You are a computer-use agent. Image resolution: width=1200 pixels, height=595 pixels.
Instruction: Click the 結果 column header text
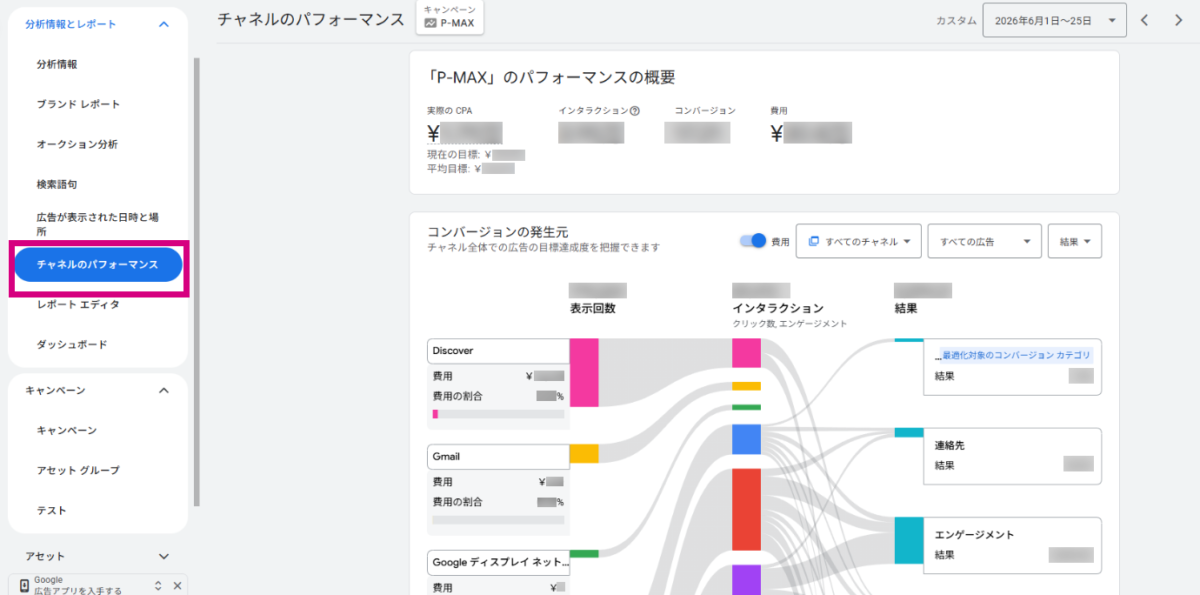pos(905,309)
